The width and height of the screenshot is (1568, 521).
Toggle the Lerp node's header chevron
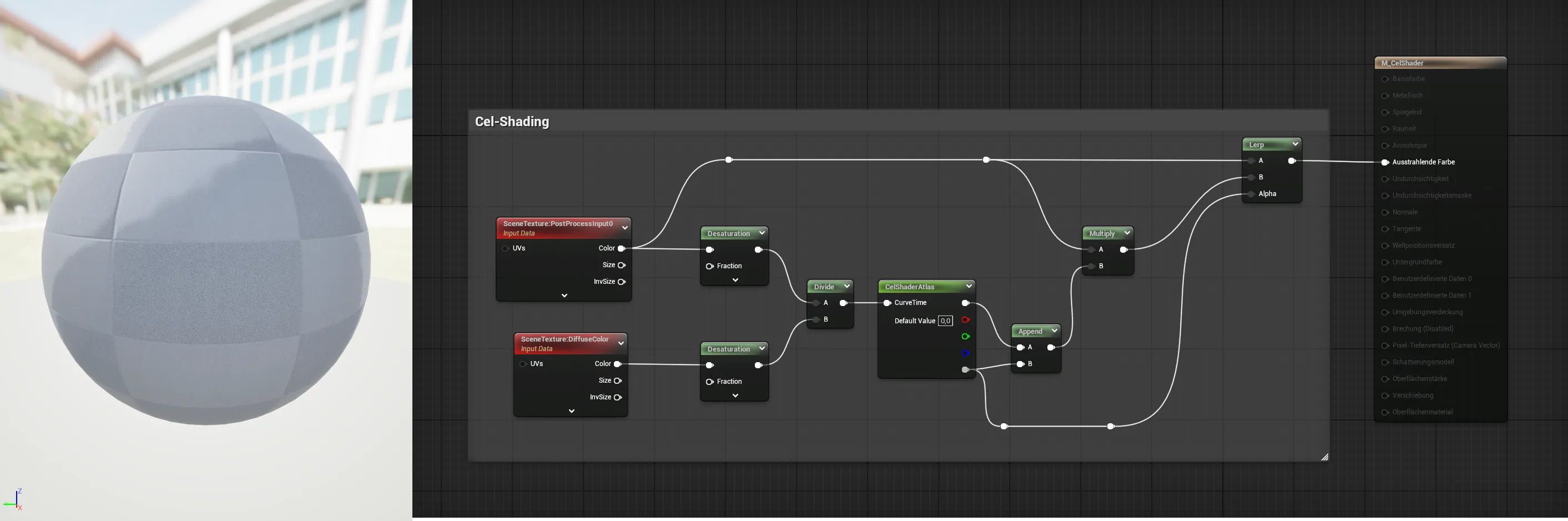coord(1295,144)
